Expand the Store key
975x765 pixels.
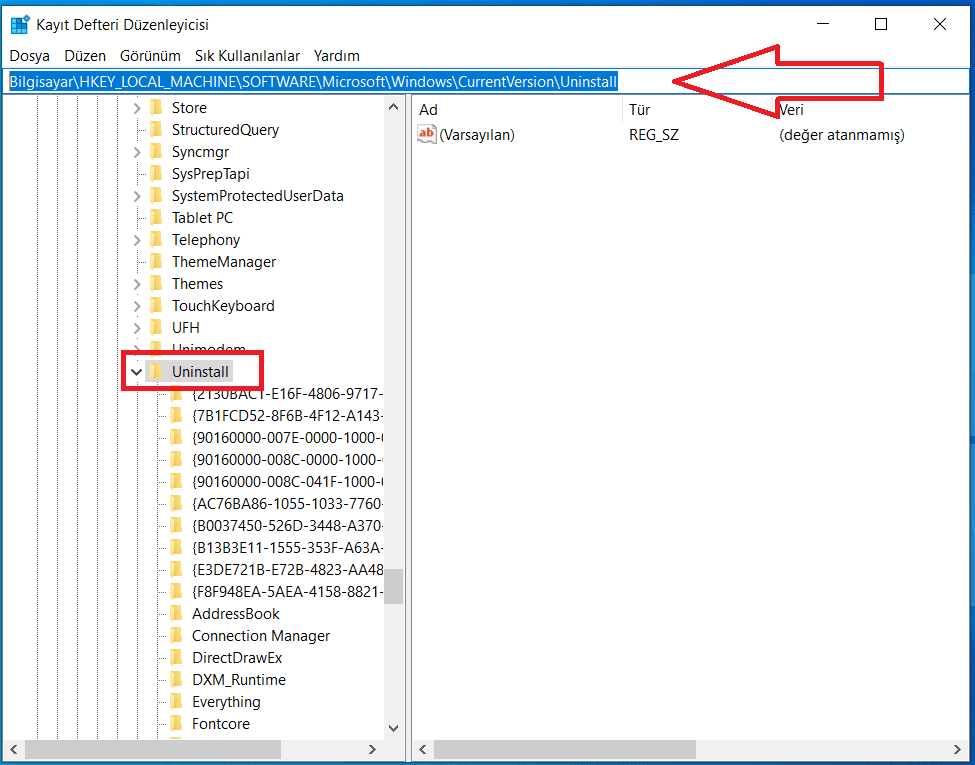click(x=137, y=108)
